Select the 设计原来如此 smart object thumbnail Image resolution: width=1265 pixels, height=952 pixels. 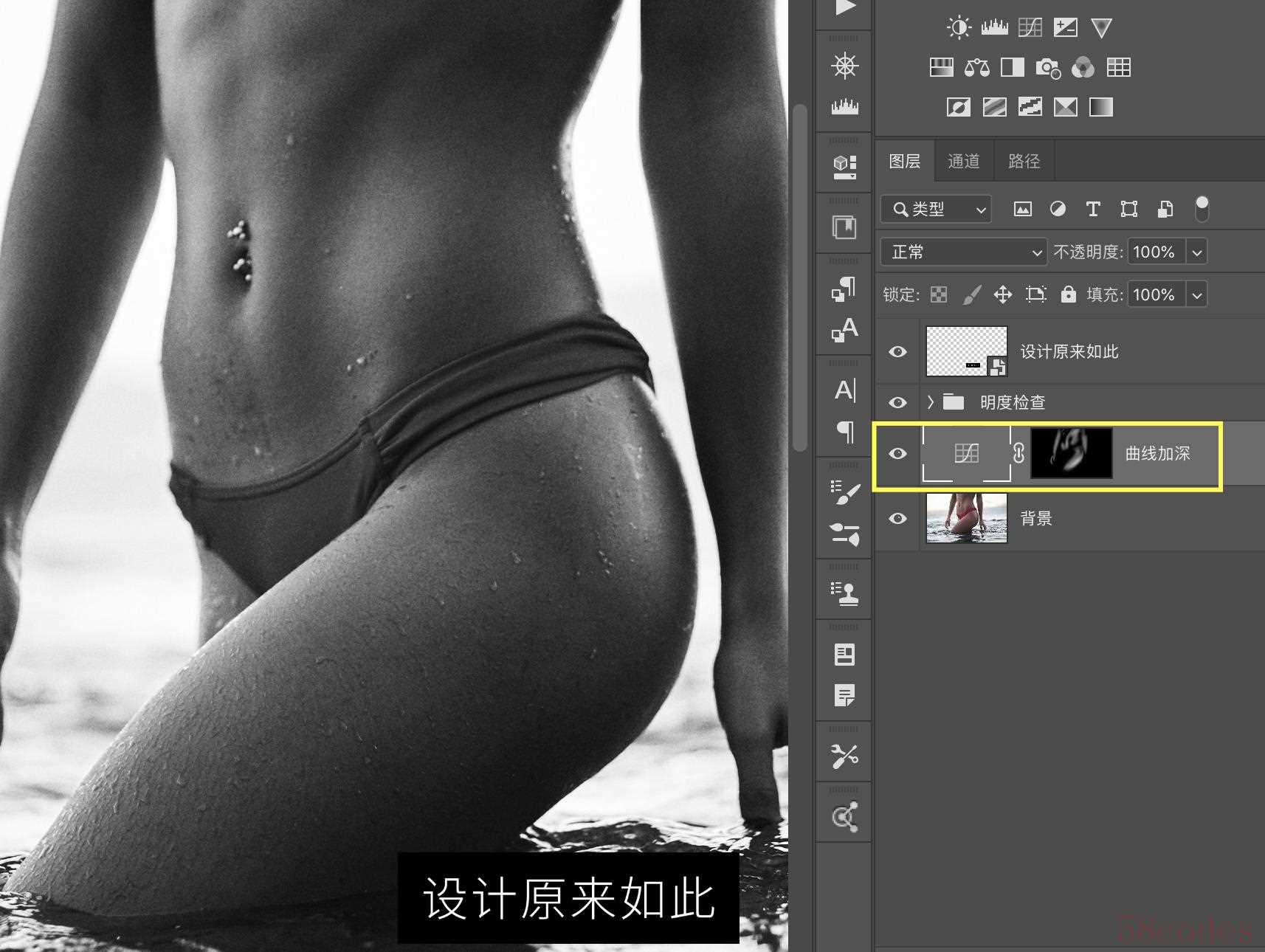point(967,352)
